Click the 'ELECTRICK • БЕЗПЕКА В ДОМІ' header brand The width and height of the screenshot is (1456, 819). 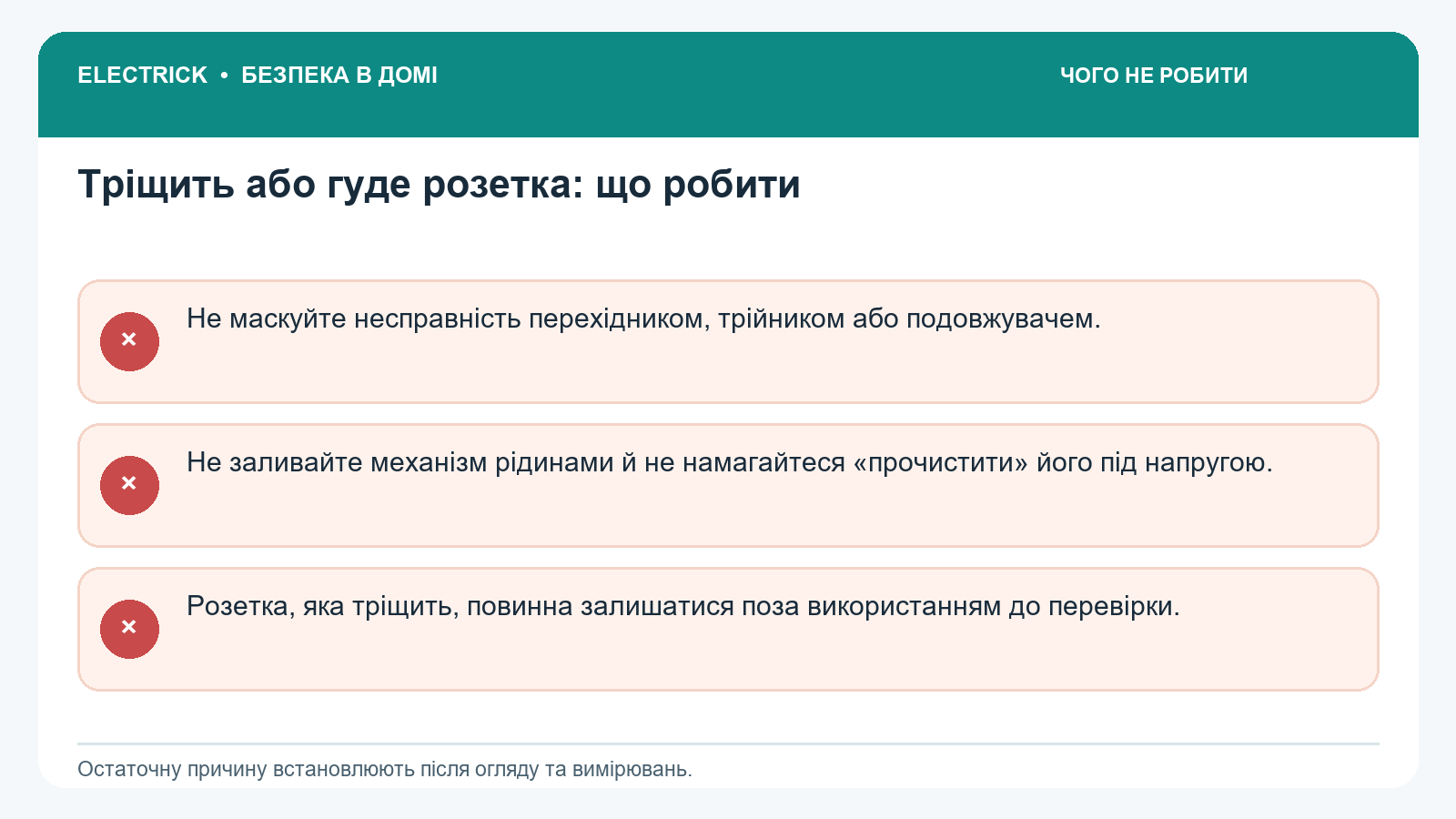pyautogui.click(x=258, y=76)
